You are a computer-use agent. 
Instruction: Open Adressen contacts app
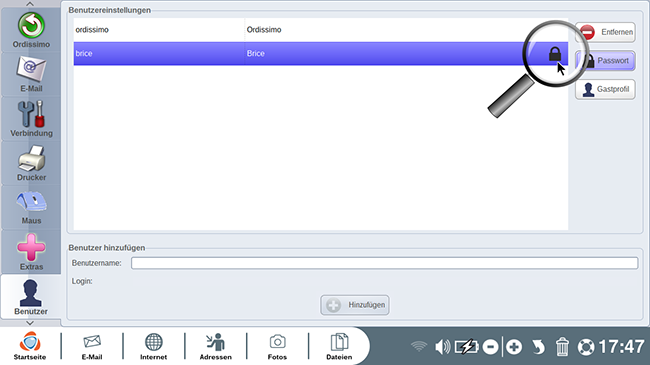point(216,346)
